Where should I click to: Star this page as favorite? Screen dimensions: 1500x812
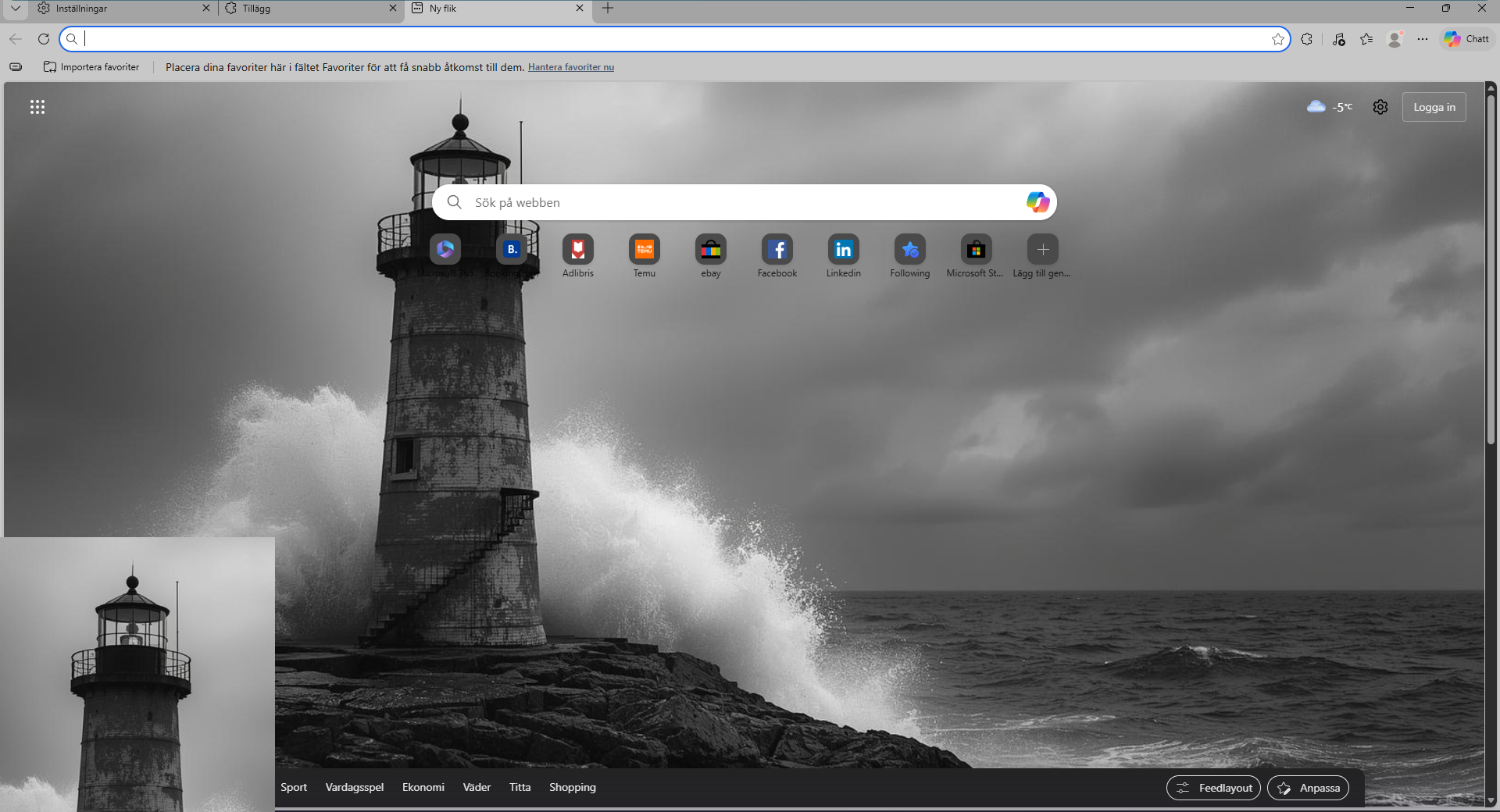coord(1277,39)
